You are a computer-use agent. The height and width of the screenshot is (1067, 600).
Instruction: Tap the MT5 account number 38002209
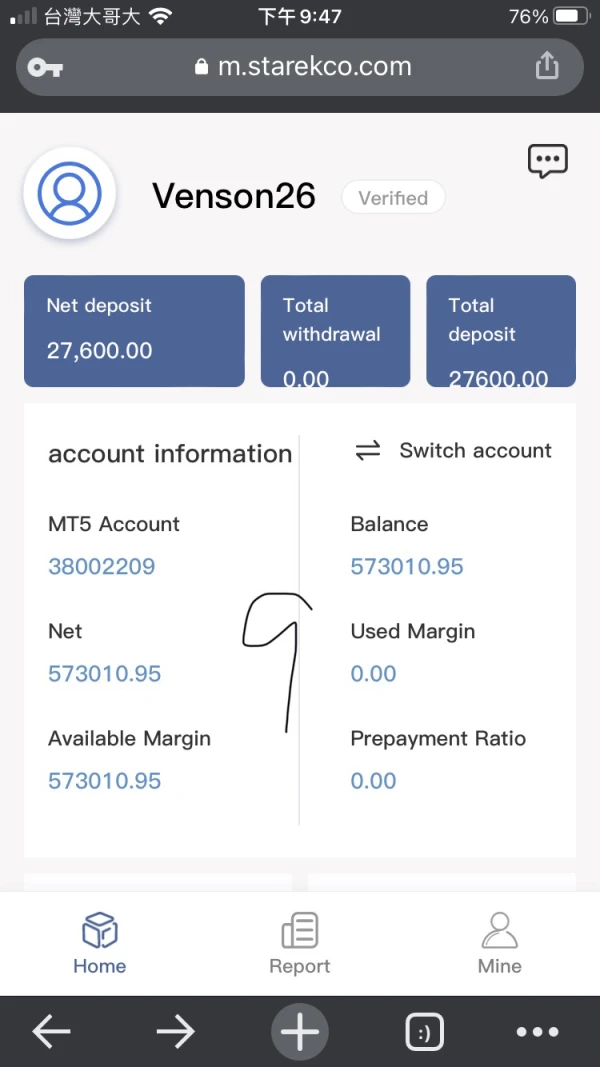point(102,566)
